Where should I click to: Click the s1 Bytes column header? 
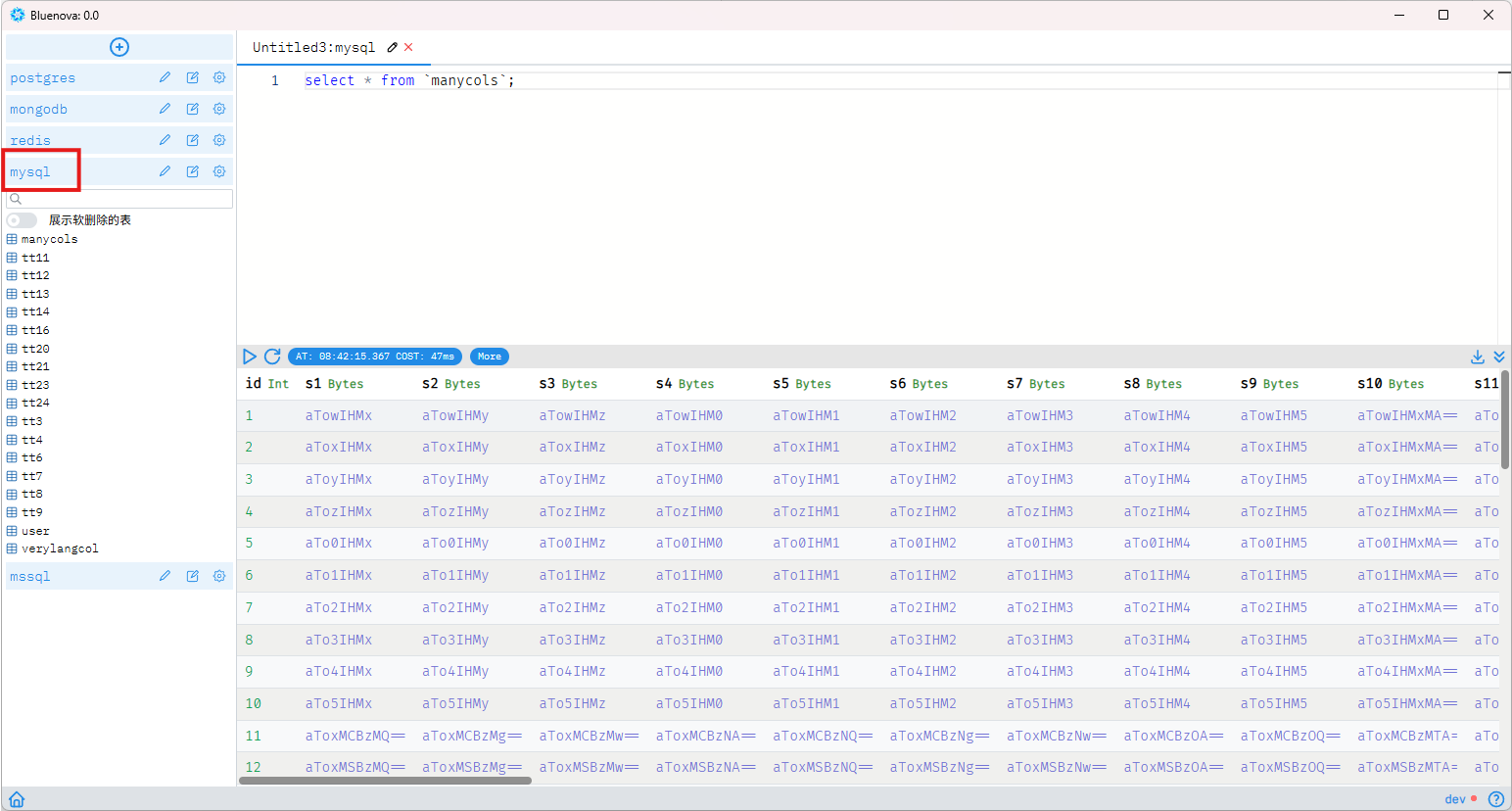[x=334, y=383]
